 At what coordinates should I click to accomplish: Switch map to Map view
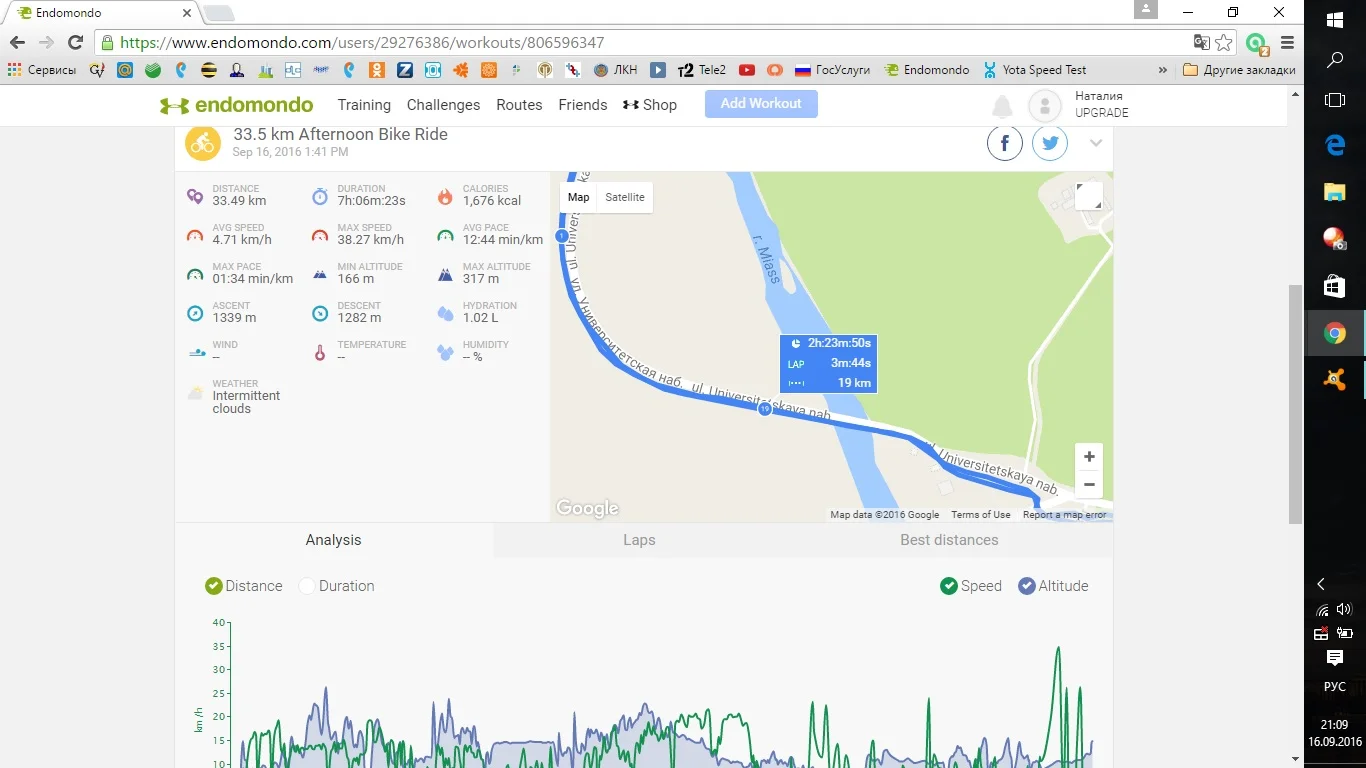[x=579, y=197]
